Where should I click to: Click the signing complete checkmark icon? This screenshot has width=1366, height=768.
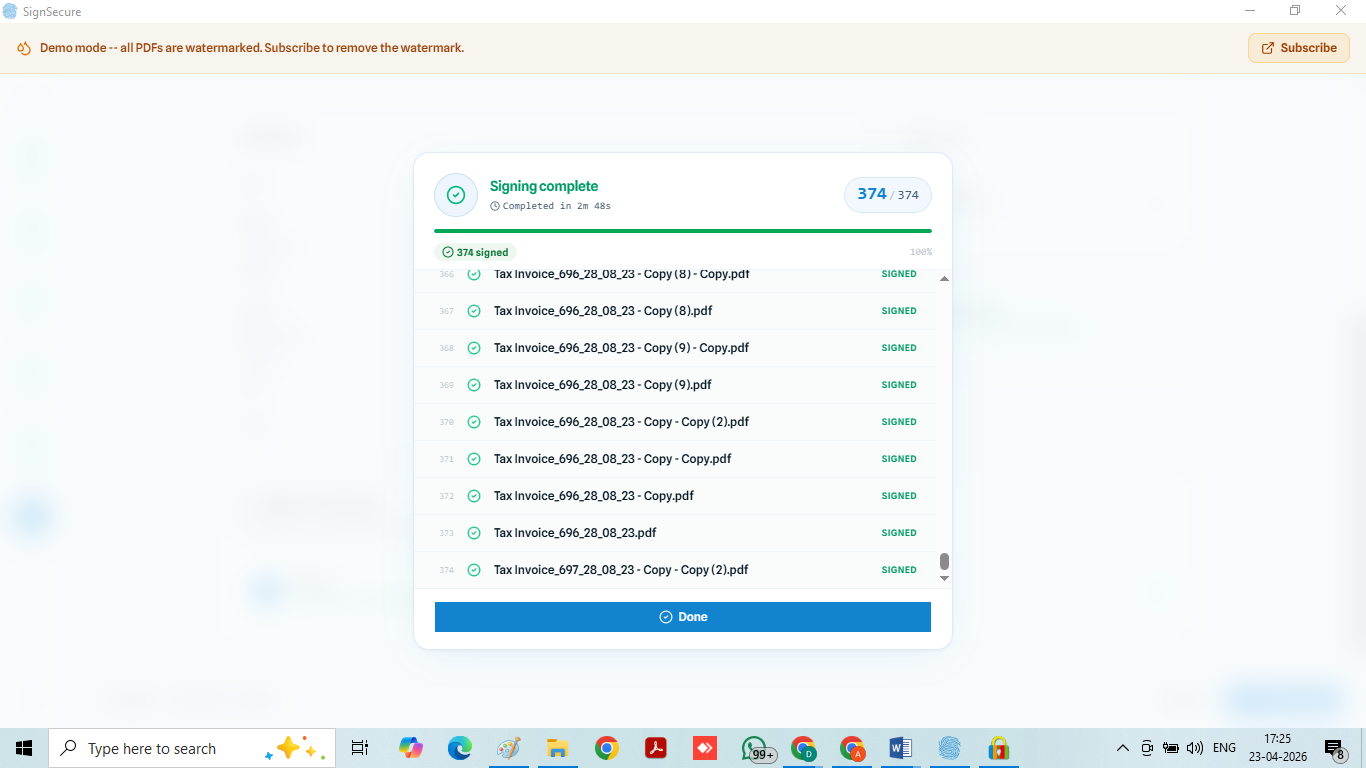click(x=456, y=195)
